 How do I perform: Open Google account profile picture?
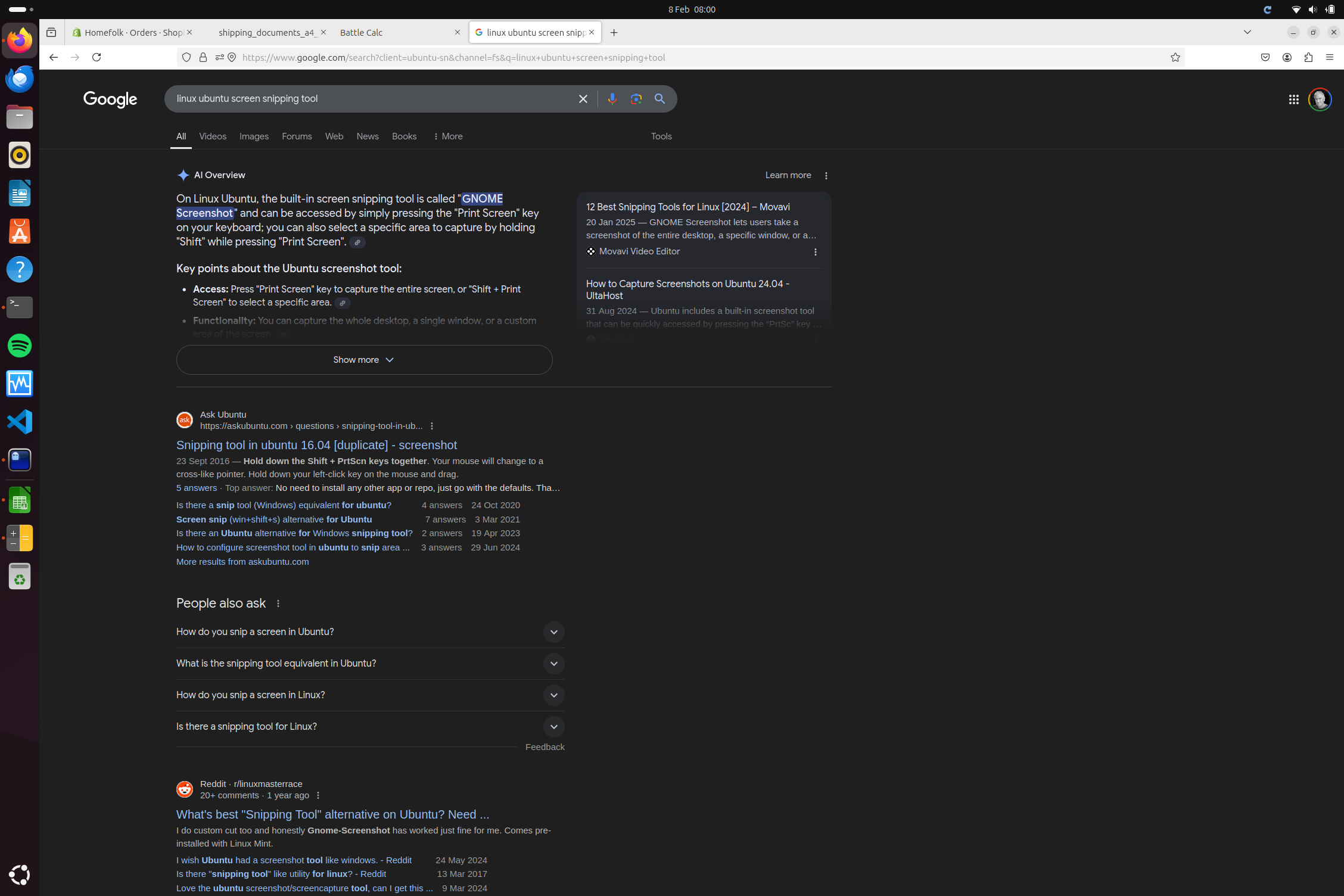[x=1320, y=99]
